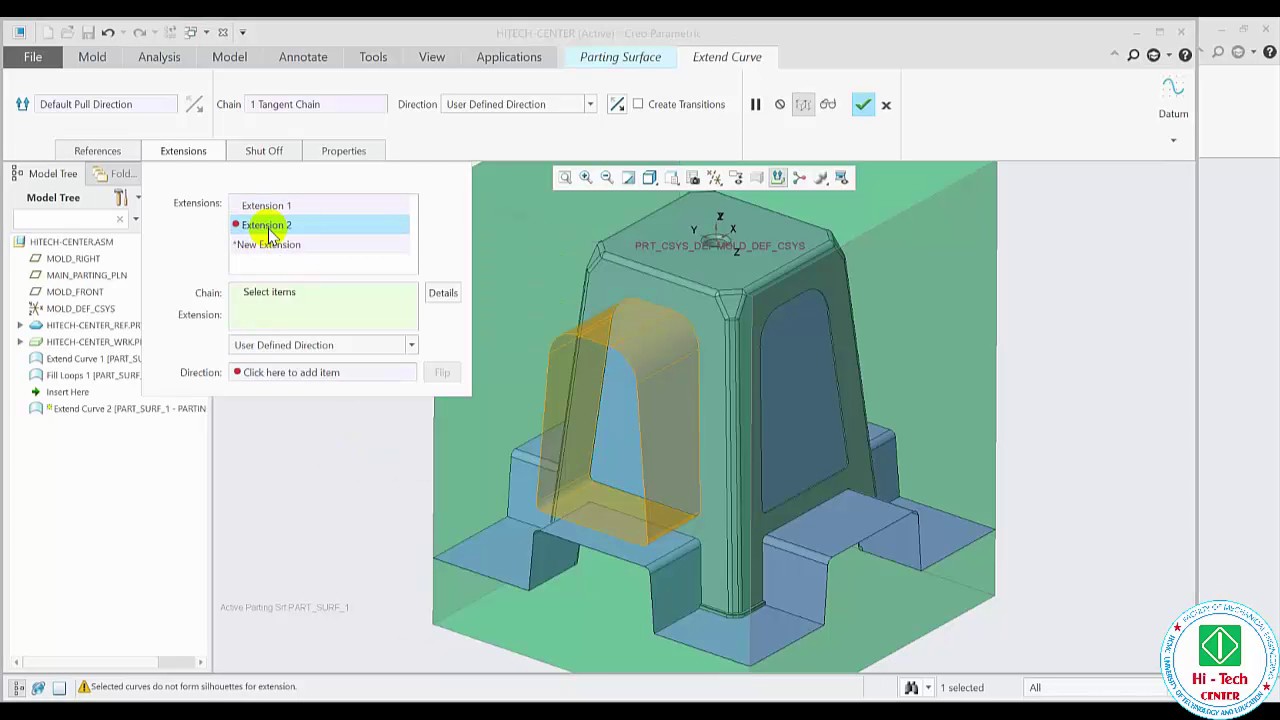Toggle the glasses verify preview icon
This screenshot has width=1280, height=720.
click(x=828, y=104)
